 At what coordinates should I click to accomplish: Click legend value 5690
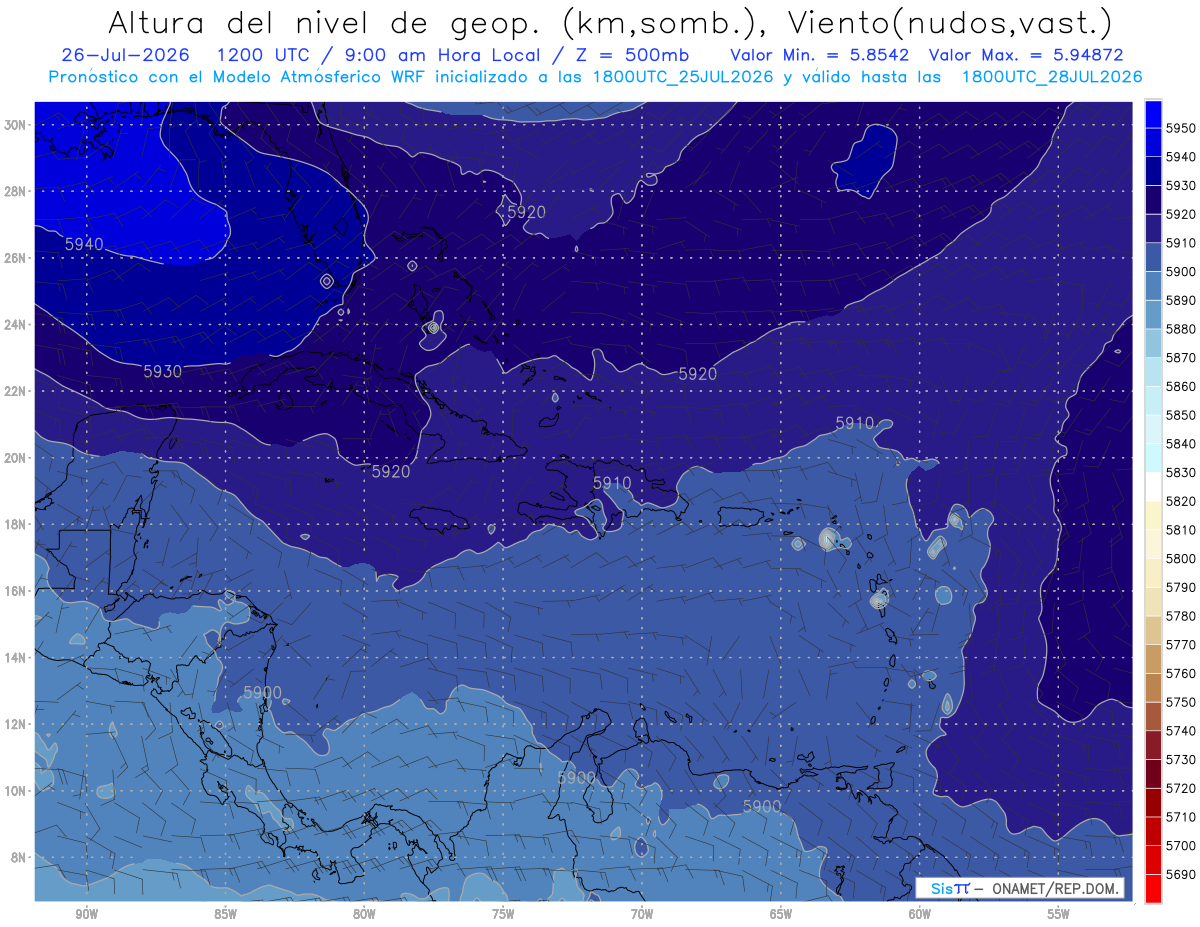pos(1180,874)
